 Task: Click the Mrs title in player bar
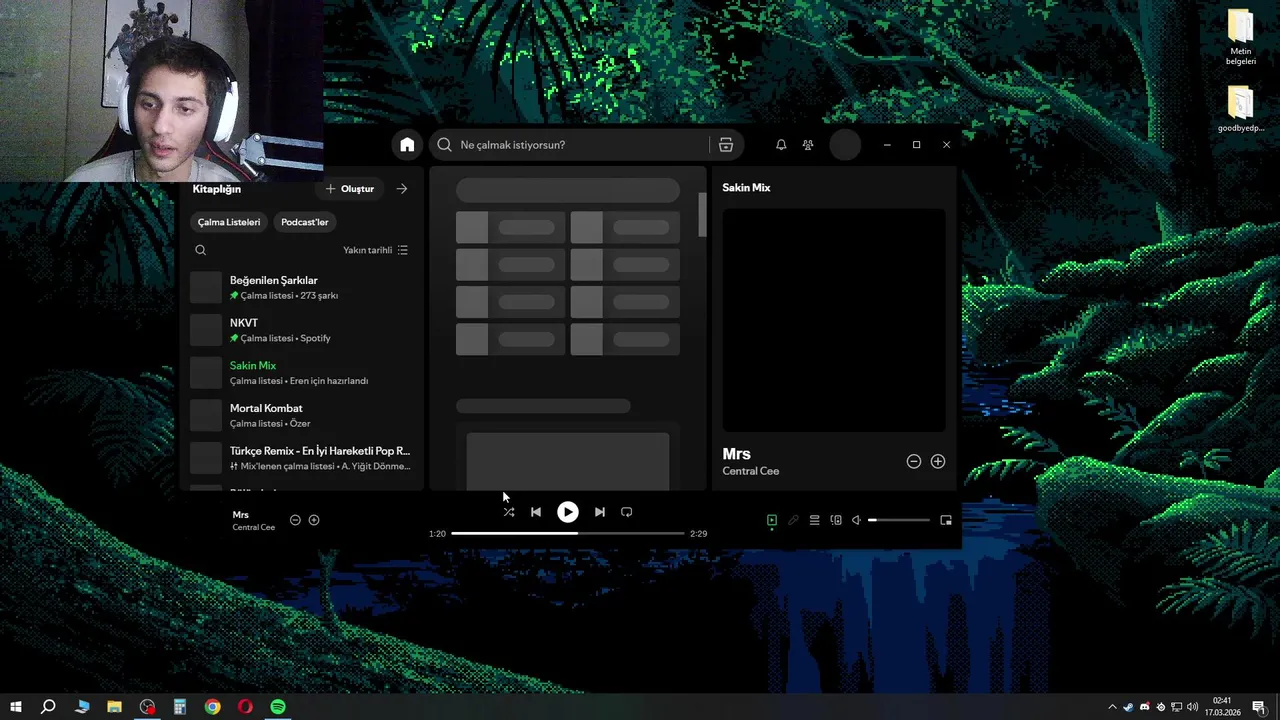[241, 515]
